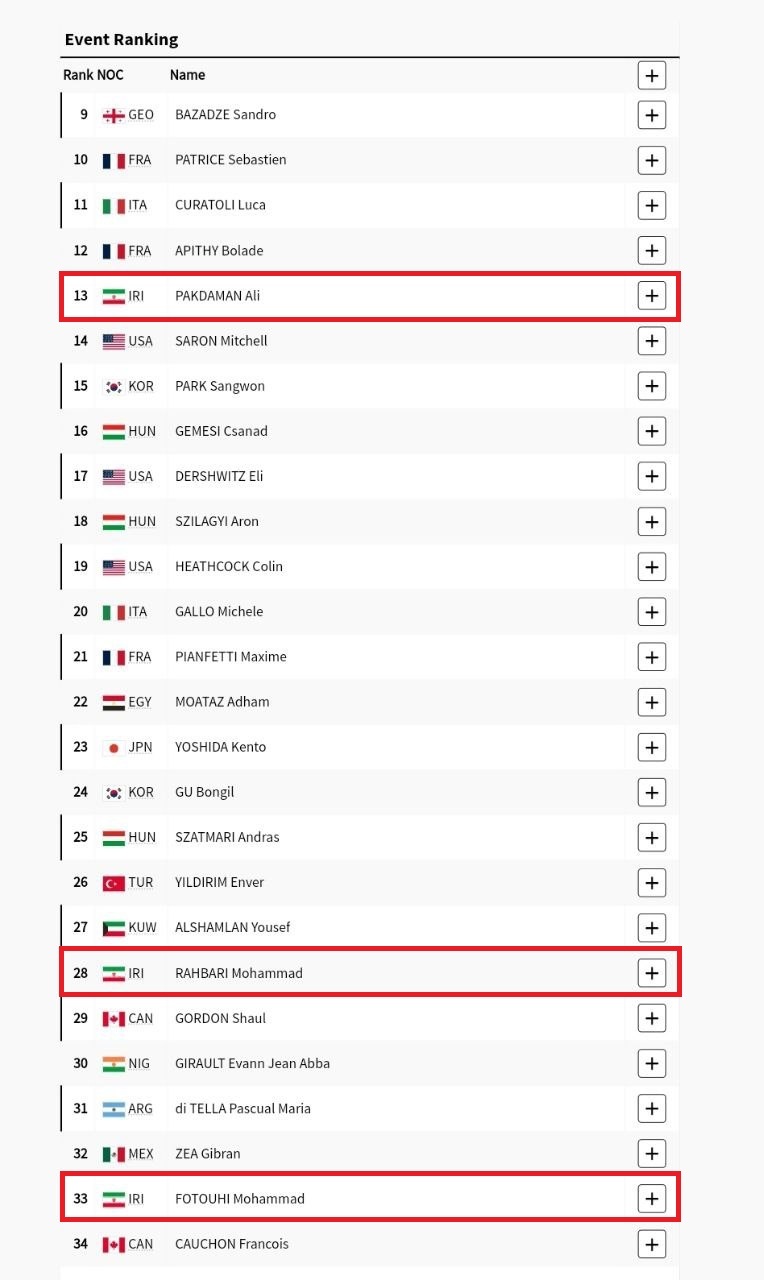Expand FOTOUHI Mohammad's row details
The image size is (764, 1280).
tap(651, 1199)
